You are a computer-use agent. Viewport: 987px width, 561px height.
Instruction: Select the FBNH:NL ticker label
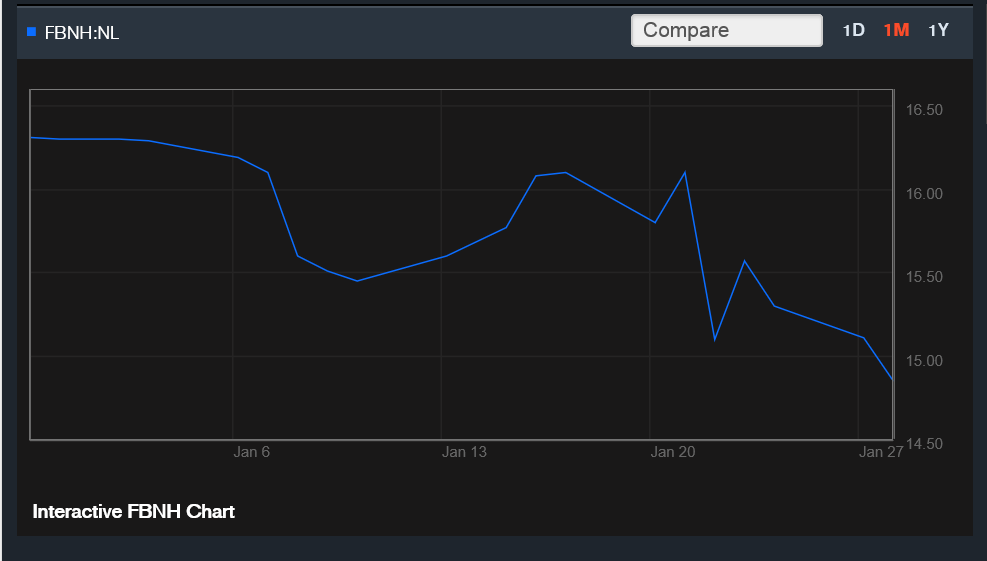click(82, 32)
